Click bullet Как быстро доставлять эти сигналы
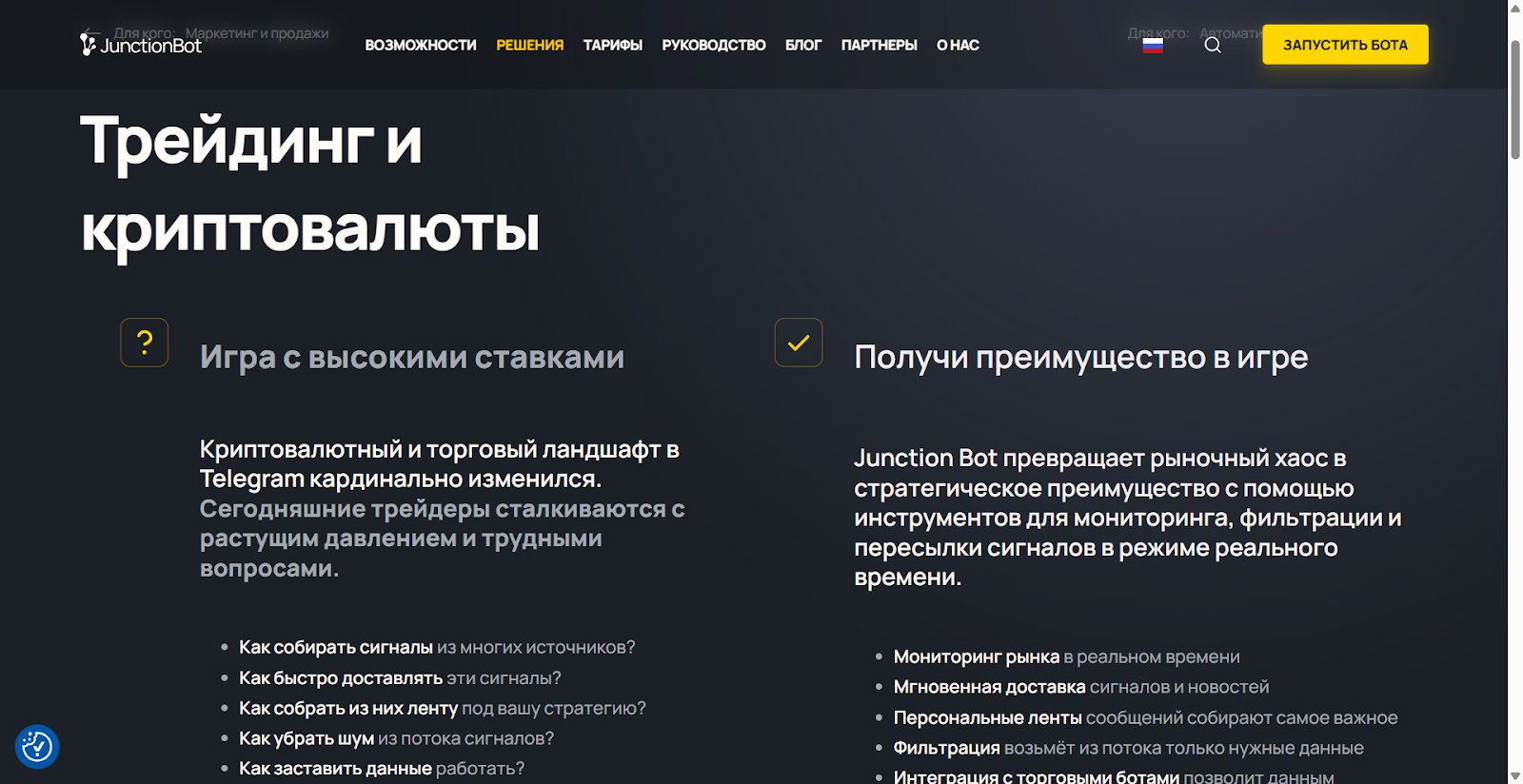1523x784 pixels. [400, 677]
